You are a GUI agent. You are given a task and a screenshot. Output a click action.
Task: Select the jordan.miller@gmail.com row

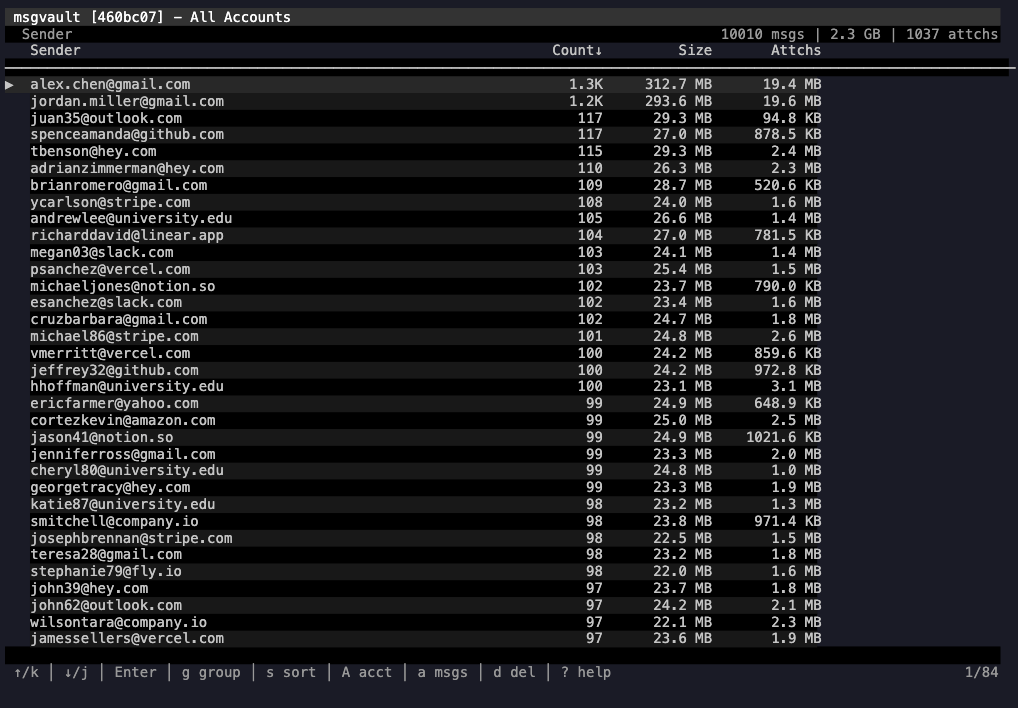click(127, 101)
